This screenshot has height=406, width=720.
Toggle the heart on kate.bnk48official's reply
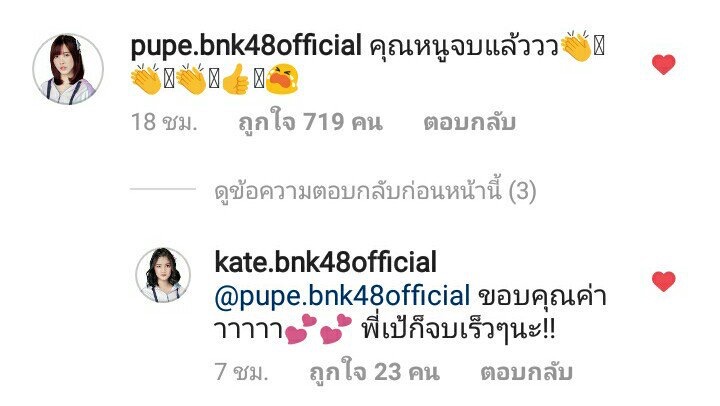click(x=664, y=281)
